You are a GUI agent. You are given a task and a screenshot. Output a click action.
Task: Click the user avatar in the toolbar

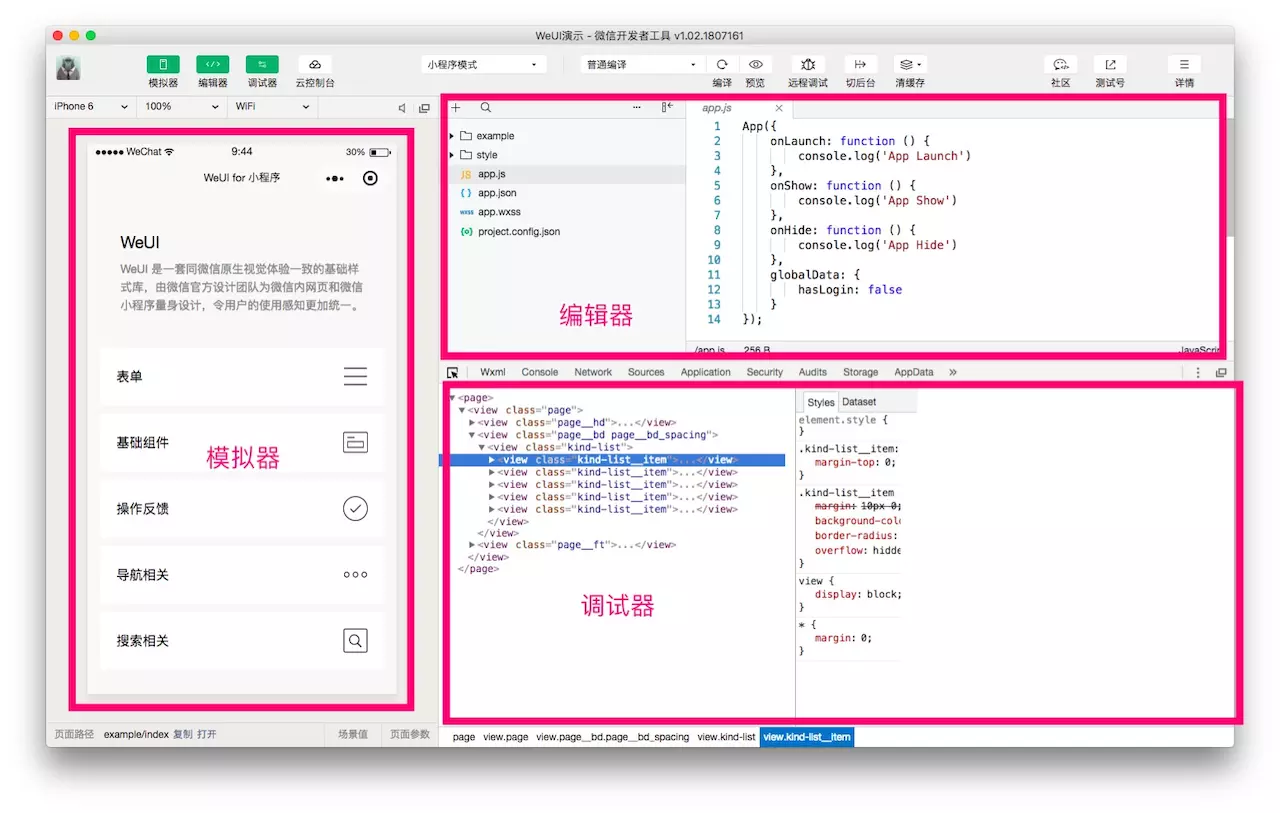[x=69, y=67]
